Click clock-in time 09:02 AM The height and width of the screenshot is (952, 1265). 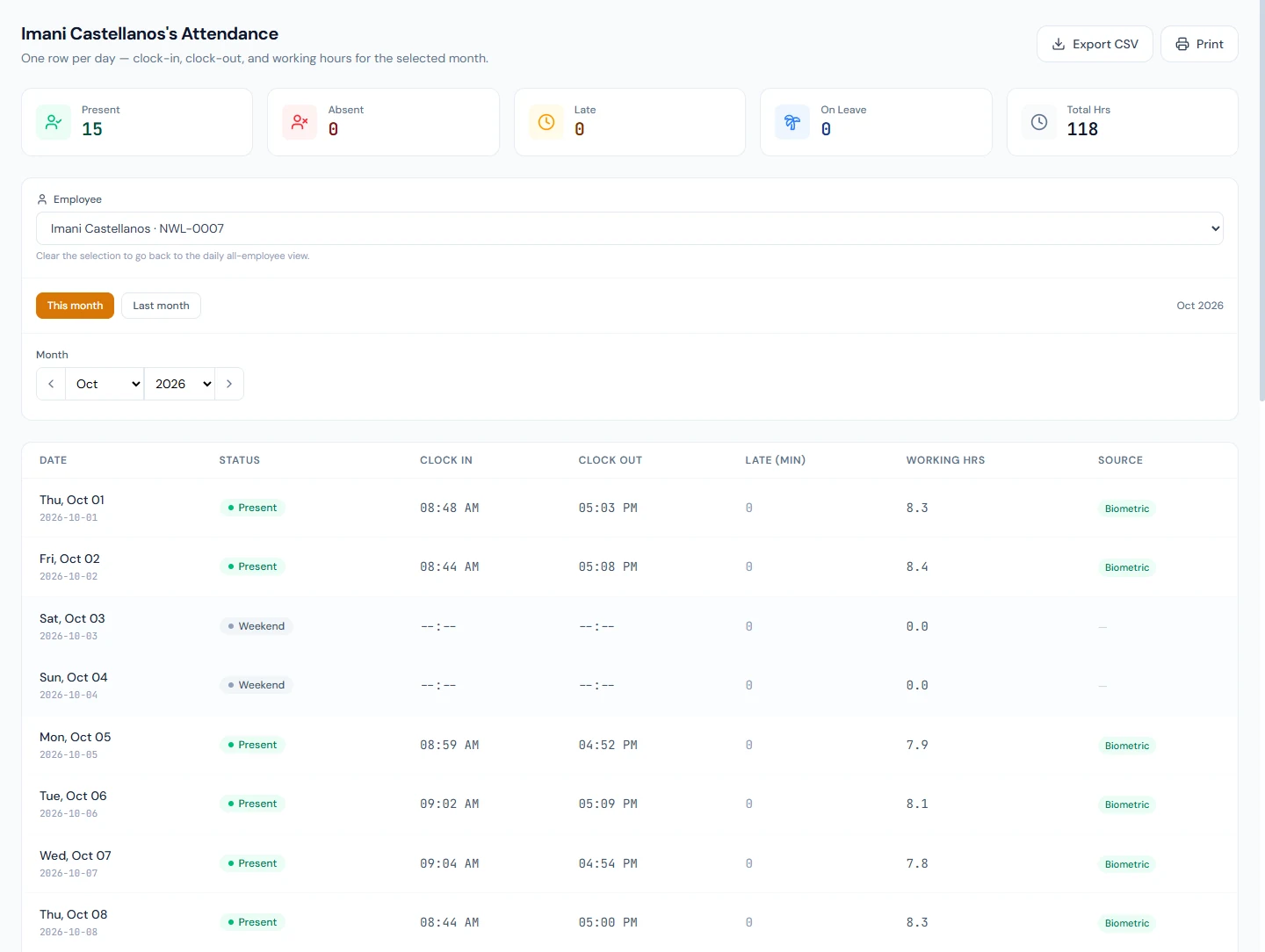[450, 804]
